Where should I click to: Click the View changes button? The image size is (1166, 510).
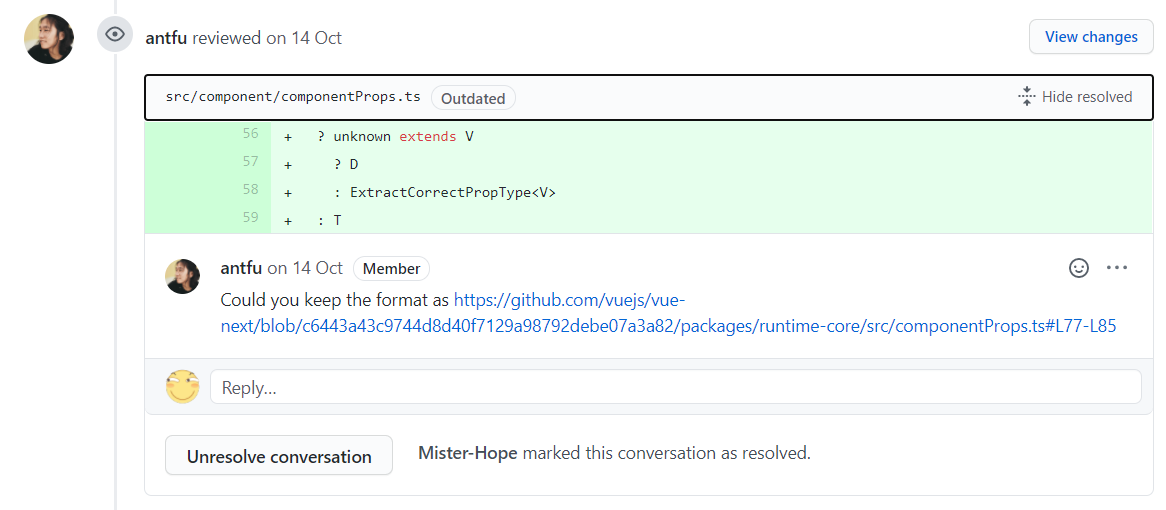(1091, 37)
